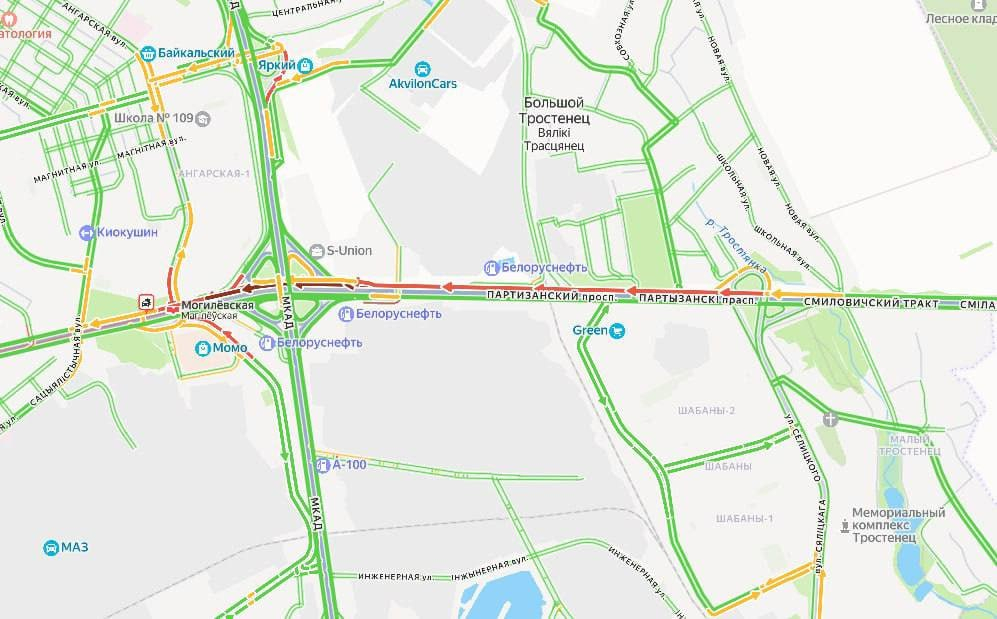
Task: Open the Лесное кладбище place label
Action: pos(961,18)
